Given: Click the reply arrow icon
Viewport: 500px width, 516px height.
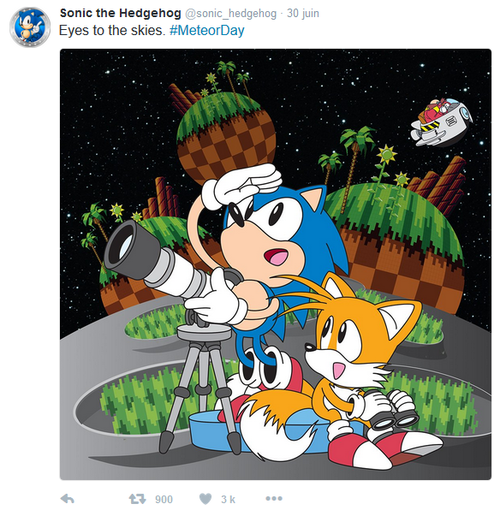Looking at the screenshot, I should click(67, 499).
